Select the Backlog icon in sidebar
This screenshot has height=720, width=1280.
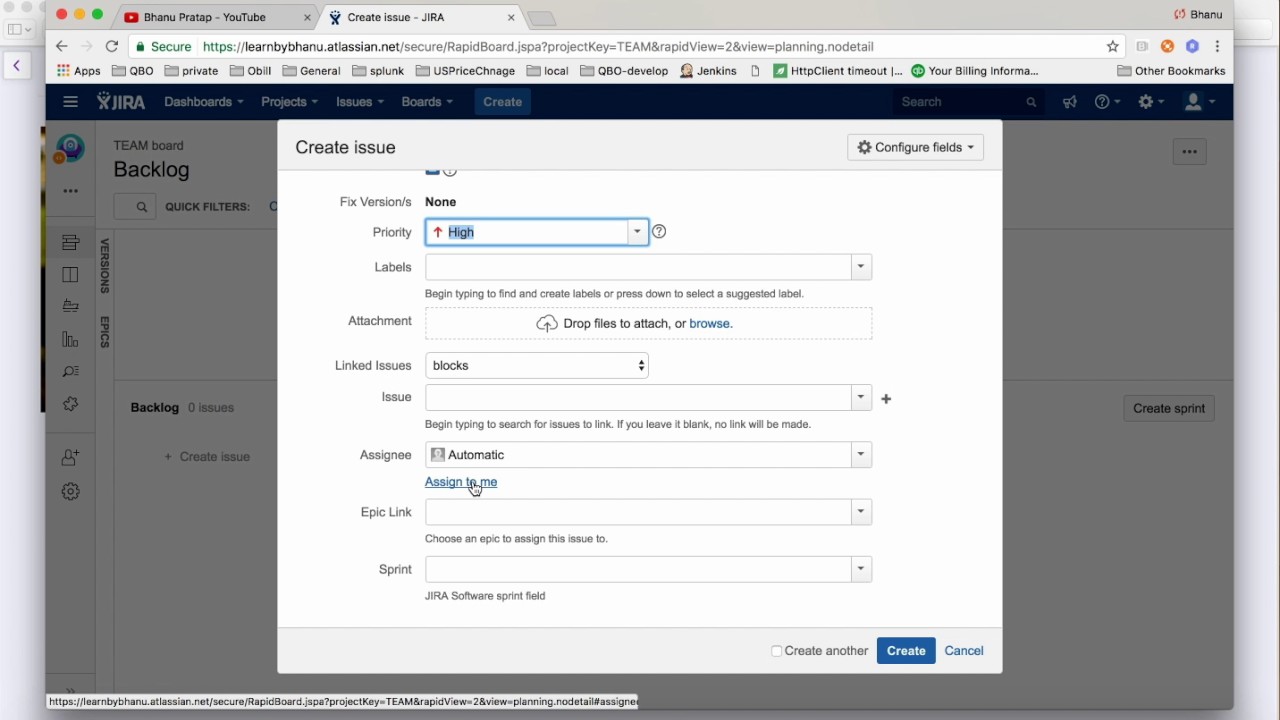point(70,243)
